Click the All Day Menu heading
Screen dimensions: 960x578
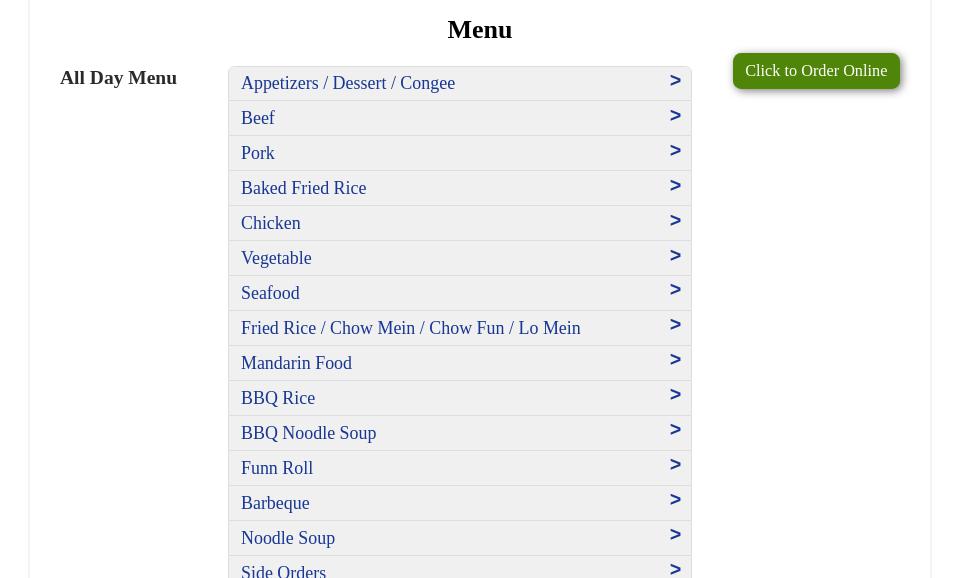click(x=118, y=77)
